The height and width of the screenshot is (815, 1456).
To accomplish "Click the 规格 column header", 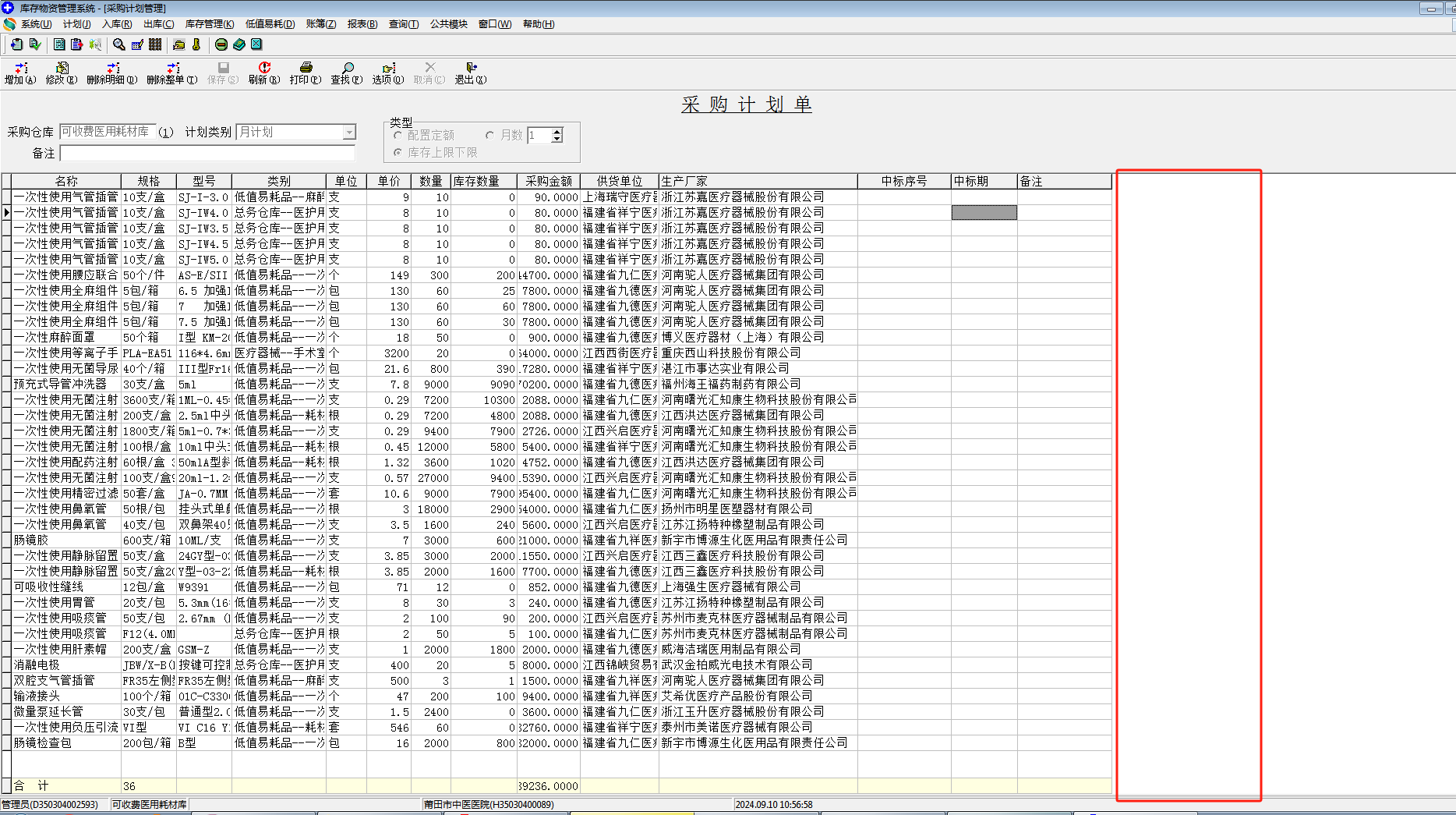I will [149, 181].
